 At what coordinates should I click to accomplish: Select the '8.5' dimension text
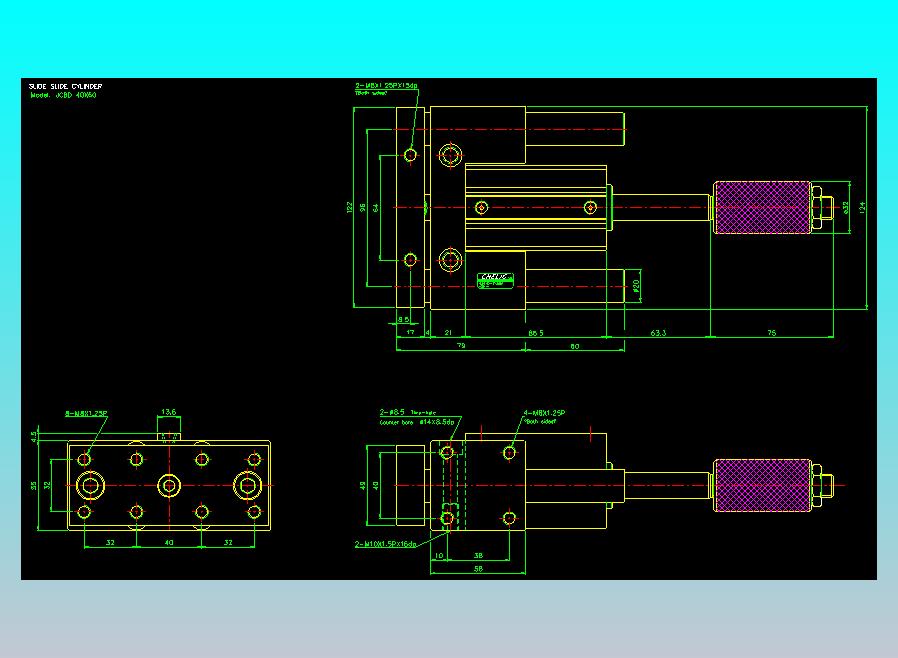[403, 320]
